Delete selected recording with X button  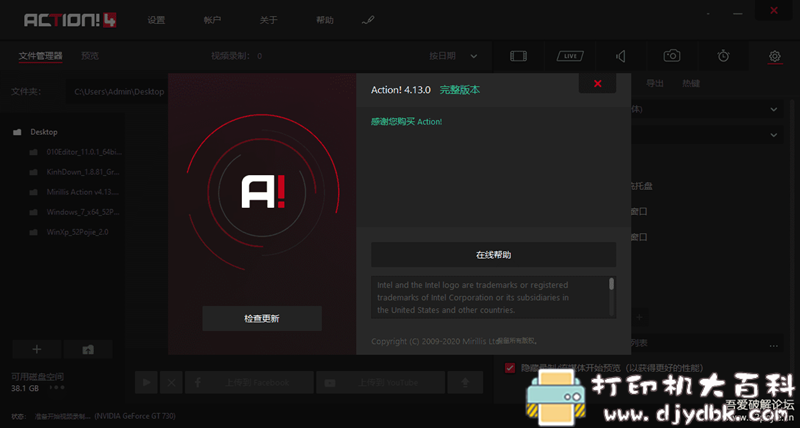171,382
